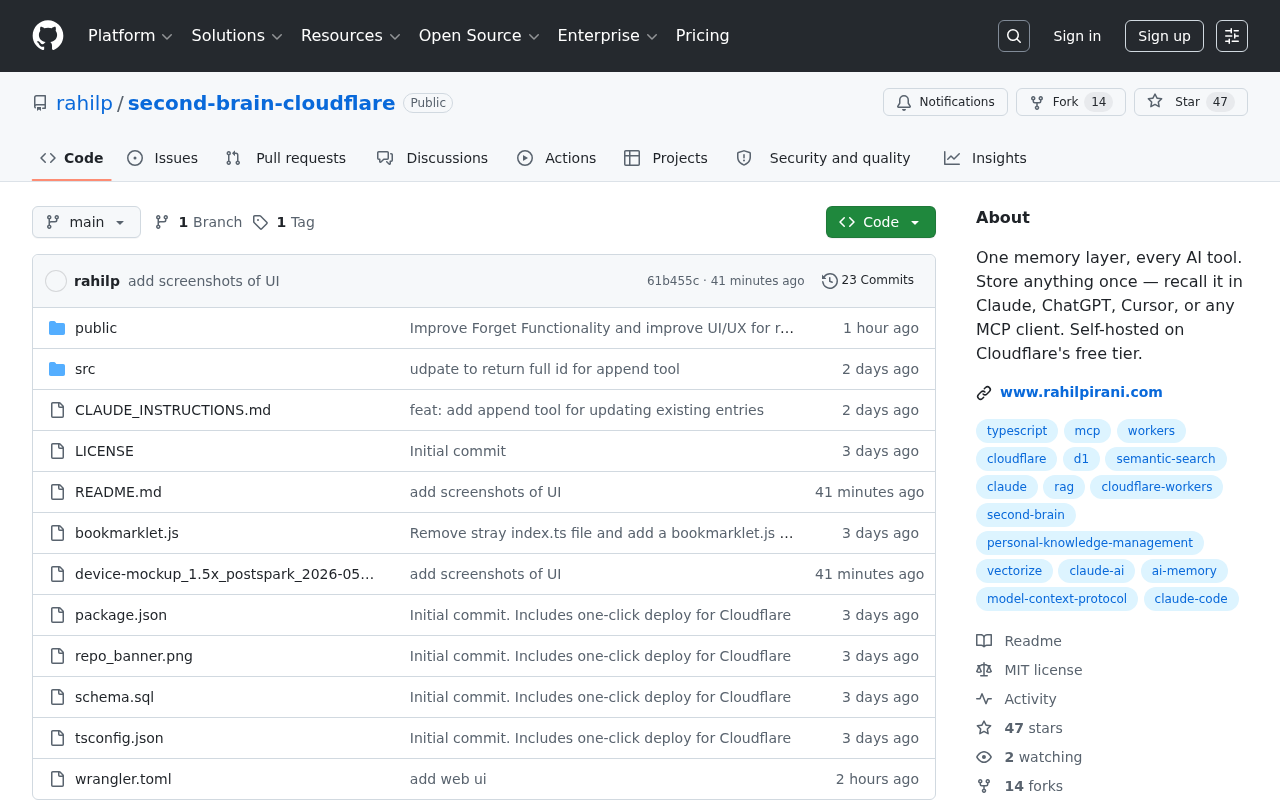
Task: Open the main branch selector dropdown
Action: pos(86,222)
